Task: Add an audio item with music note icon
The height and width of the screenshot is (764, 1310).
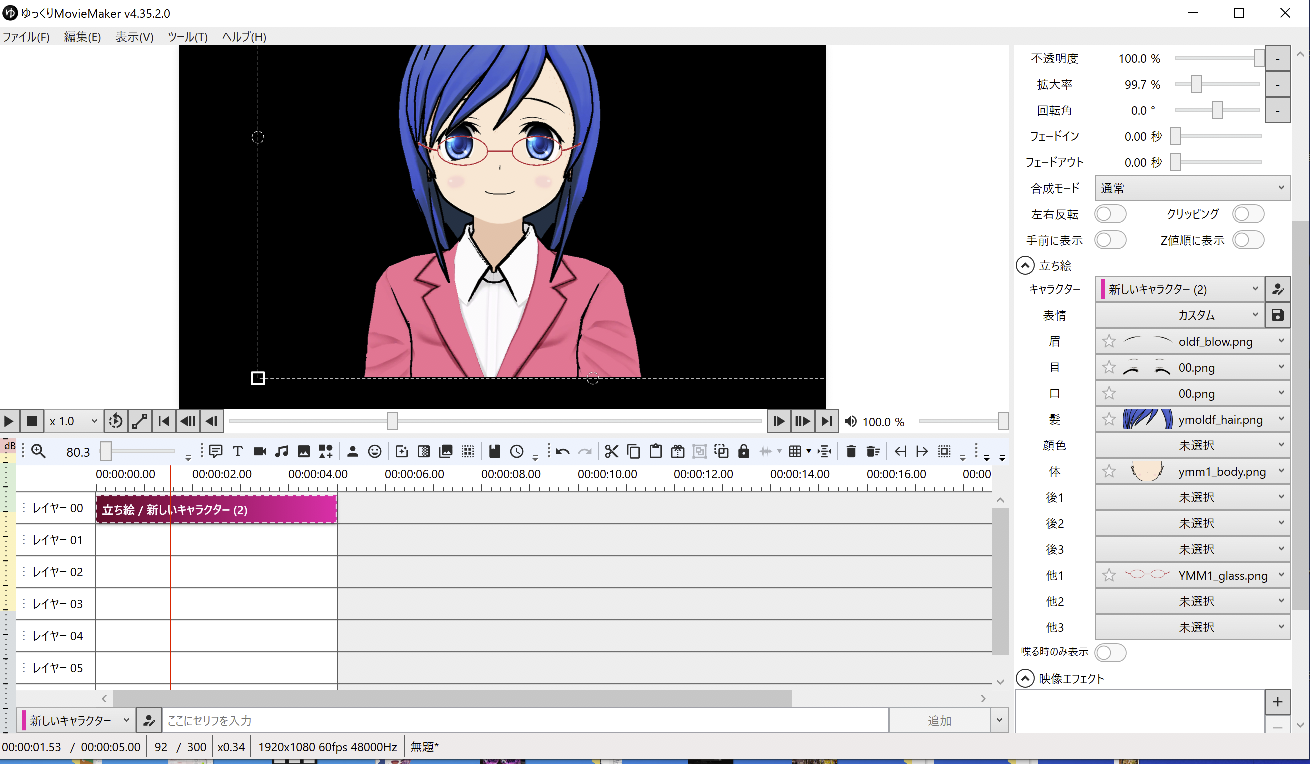Action: (282, 451)
